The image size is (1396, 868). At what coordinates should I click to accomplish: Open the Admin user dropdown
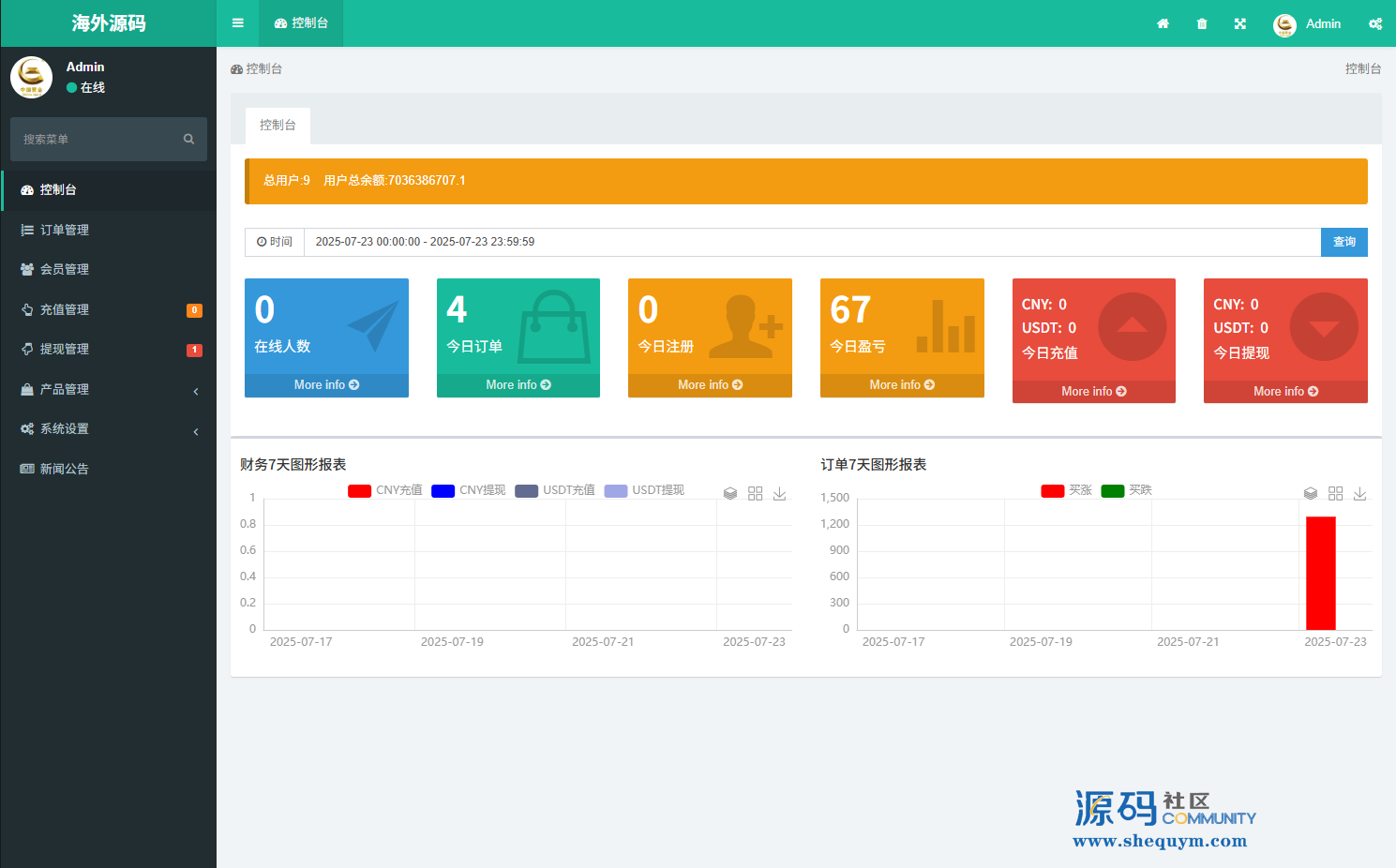click(x=1308, y=23)
